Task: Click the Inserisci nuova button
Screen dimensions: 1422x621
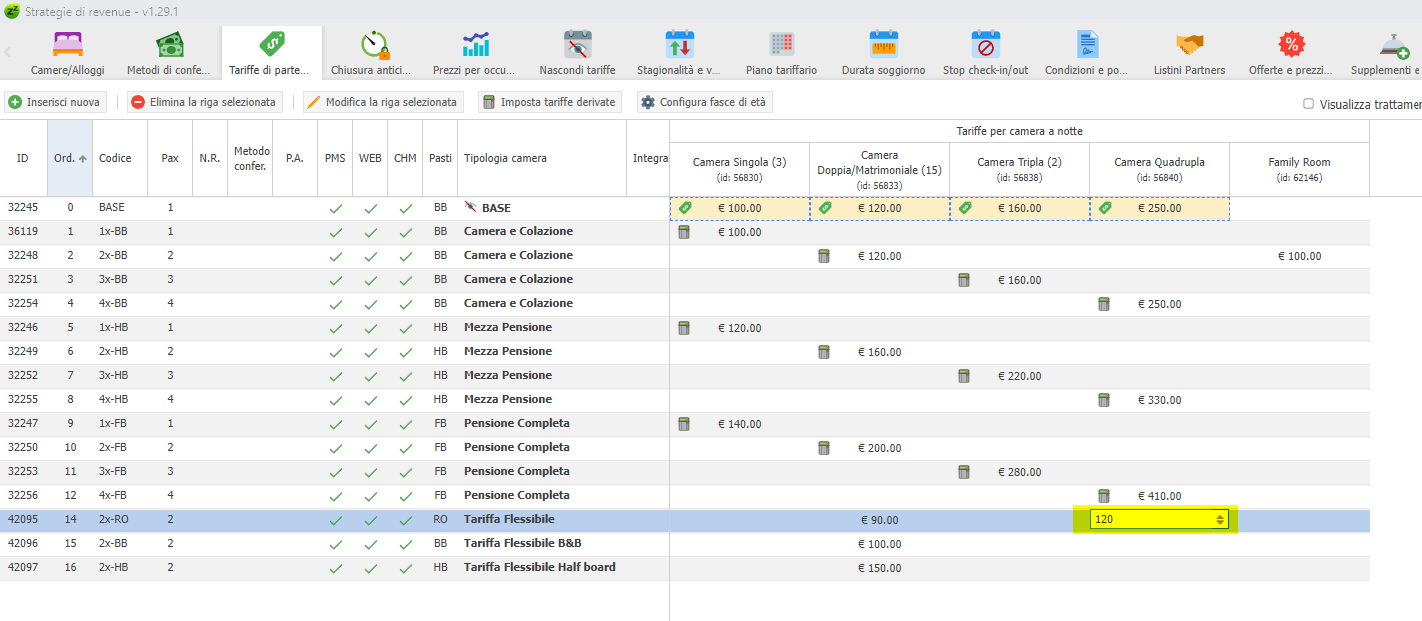Action: coord(56,102)
